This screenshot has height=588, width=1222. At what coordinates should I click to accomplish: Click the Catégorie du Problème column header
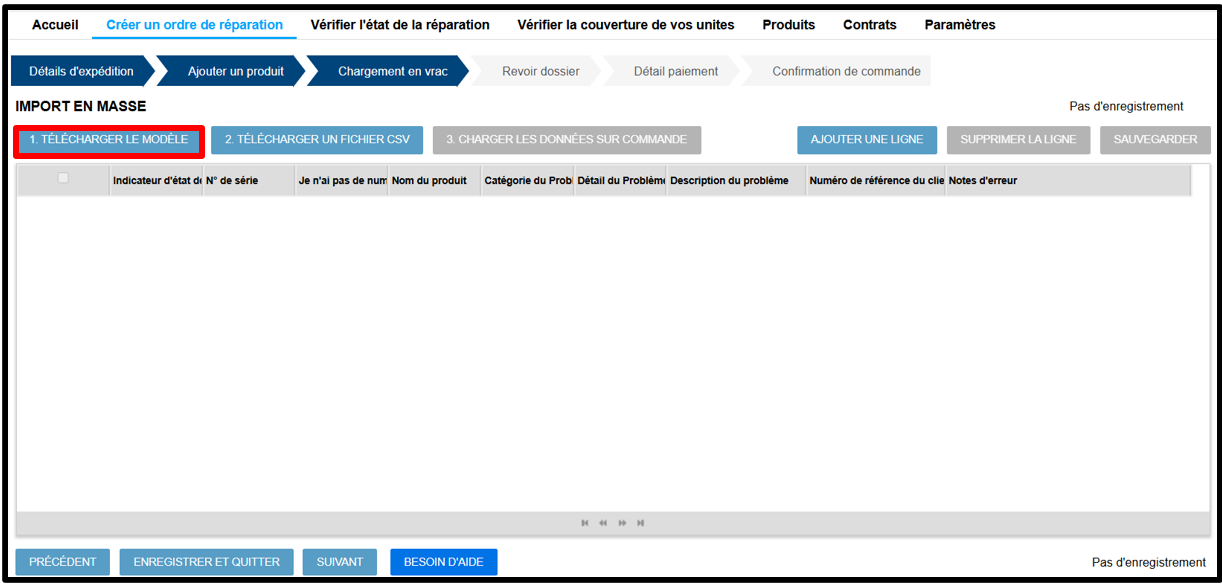(528, 180)
